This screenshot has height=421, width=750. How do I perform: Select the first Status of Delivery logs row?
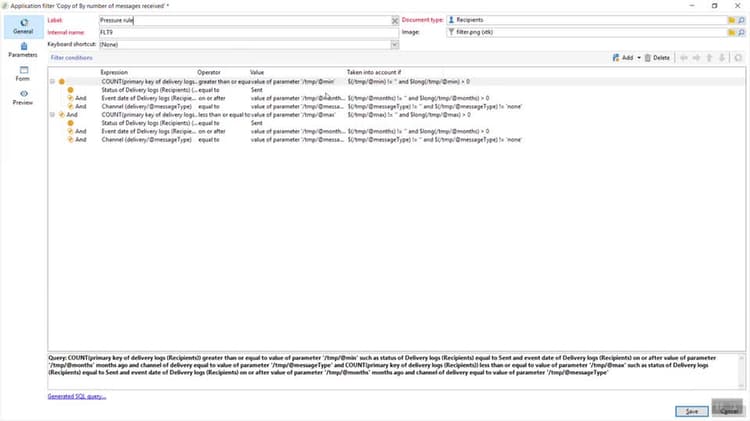pos(396,90)
